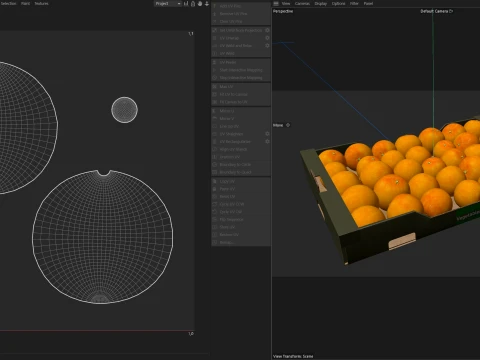Click the bar-chart icon next to Project dropdown
480x360 pixels.
pyautogui.click(x=186, y=4)
